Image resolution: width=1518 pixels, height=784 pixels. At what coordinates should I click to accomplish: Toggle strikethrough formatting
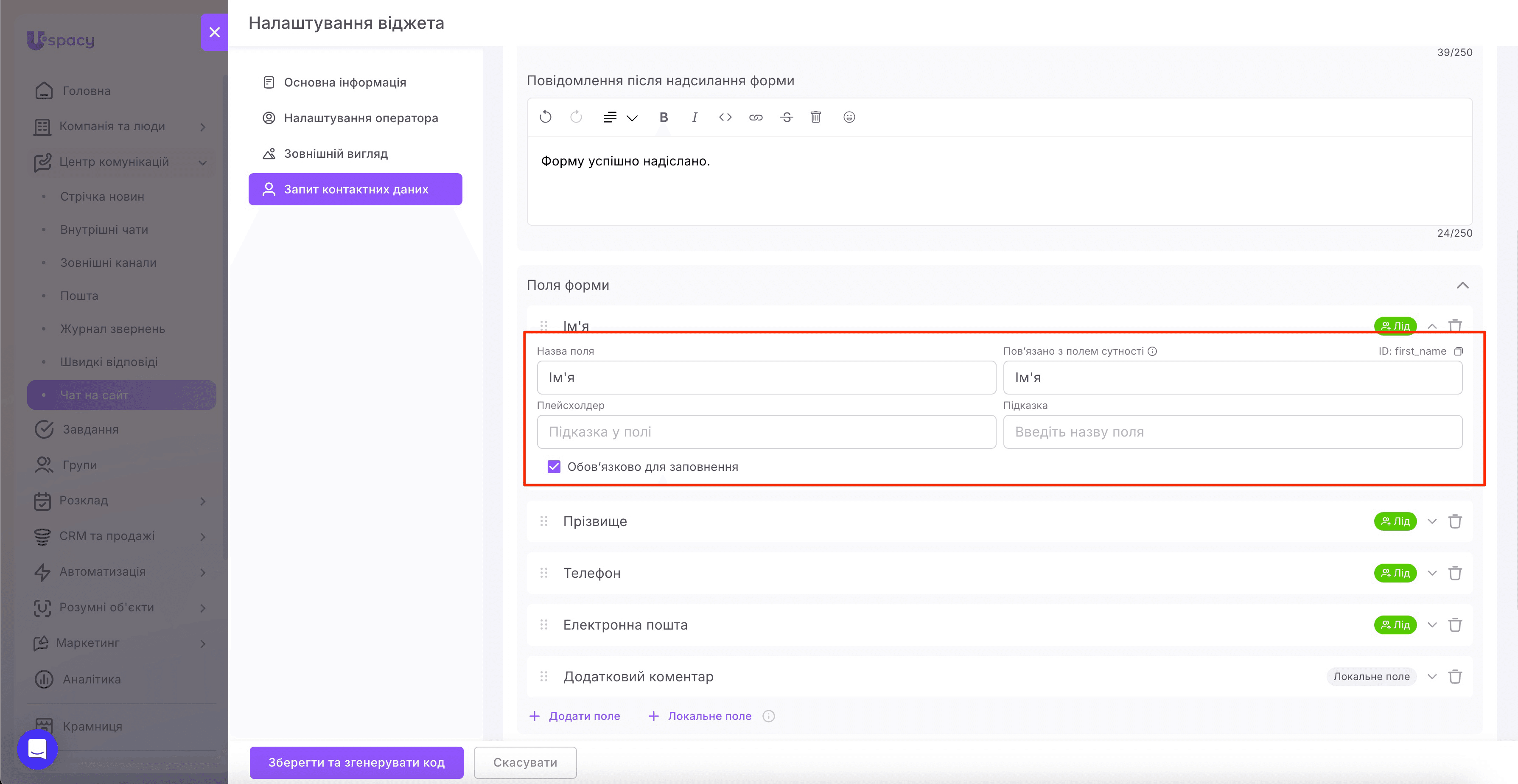point(786,118)
